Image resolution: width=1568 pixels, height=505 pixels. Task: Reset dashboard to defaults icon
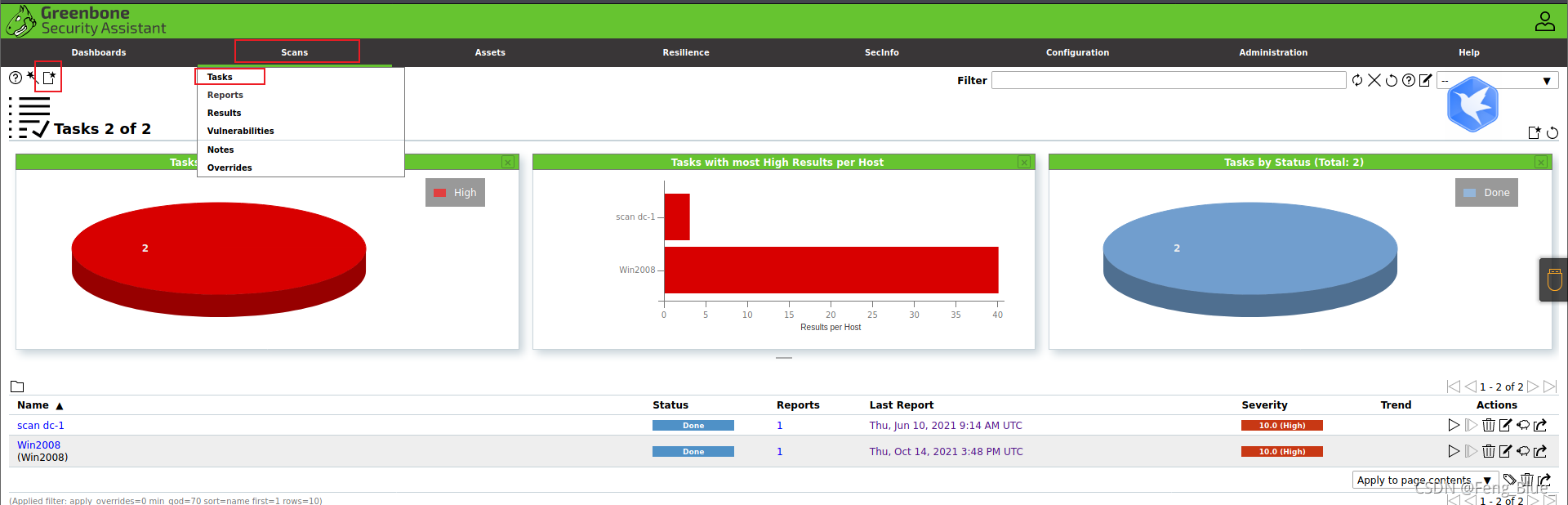(x=1552, y=132)
